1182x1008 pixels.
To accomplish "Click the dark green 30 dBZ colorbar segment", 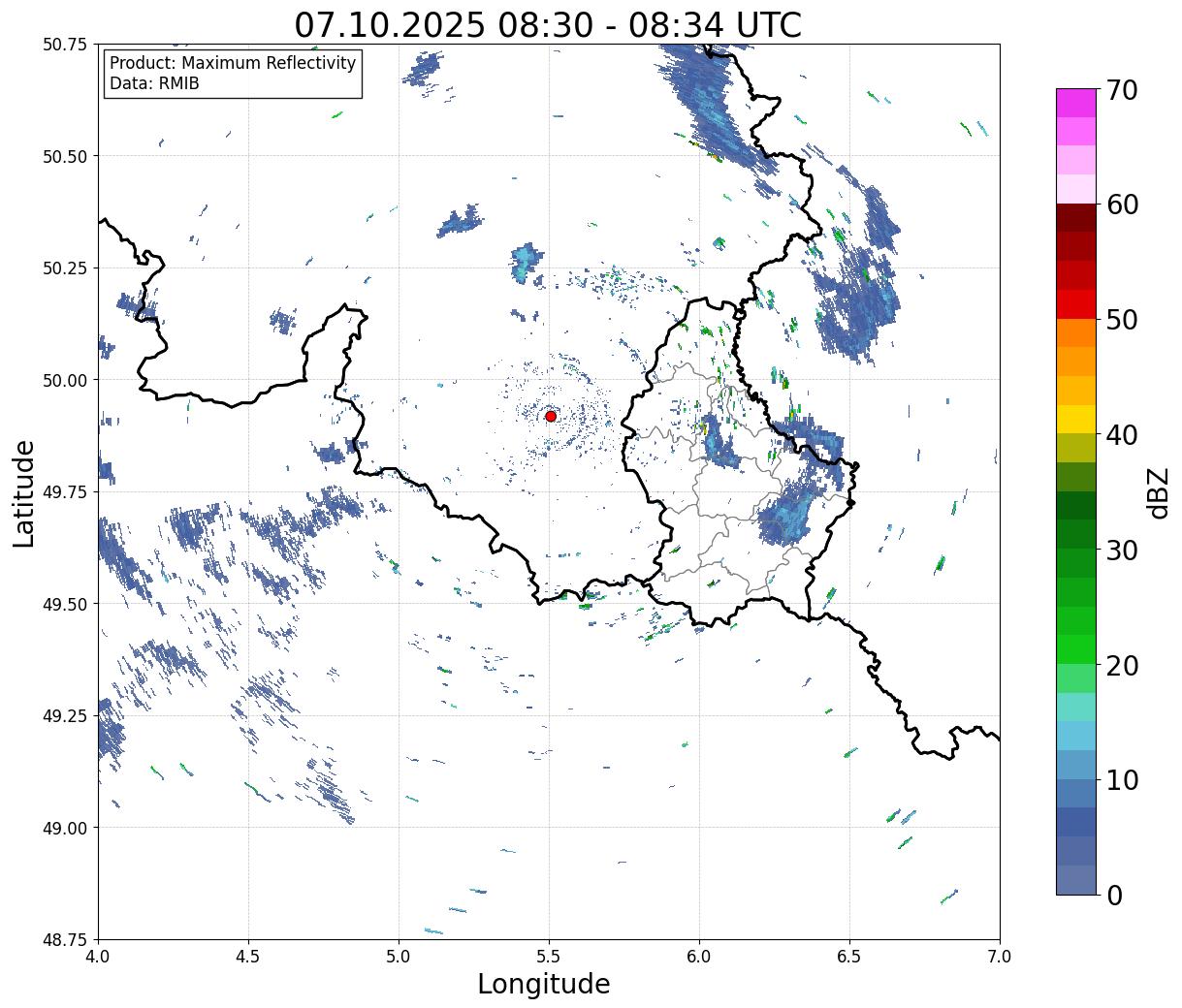I will coord(1076,535).
